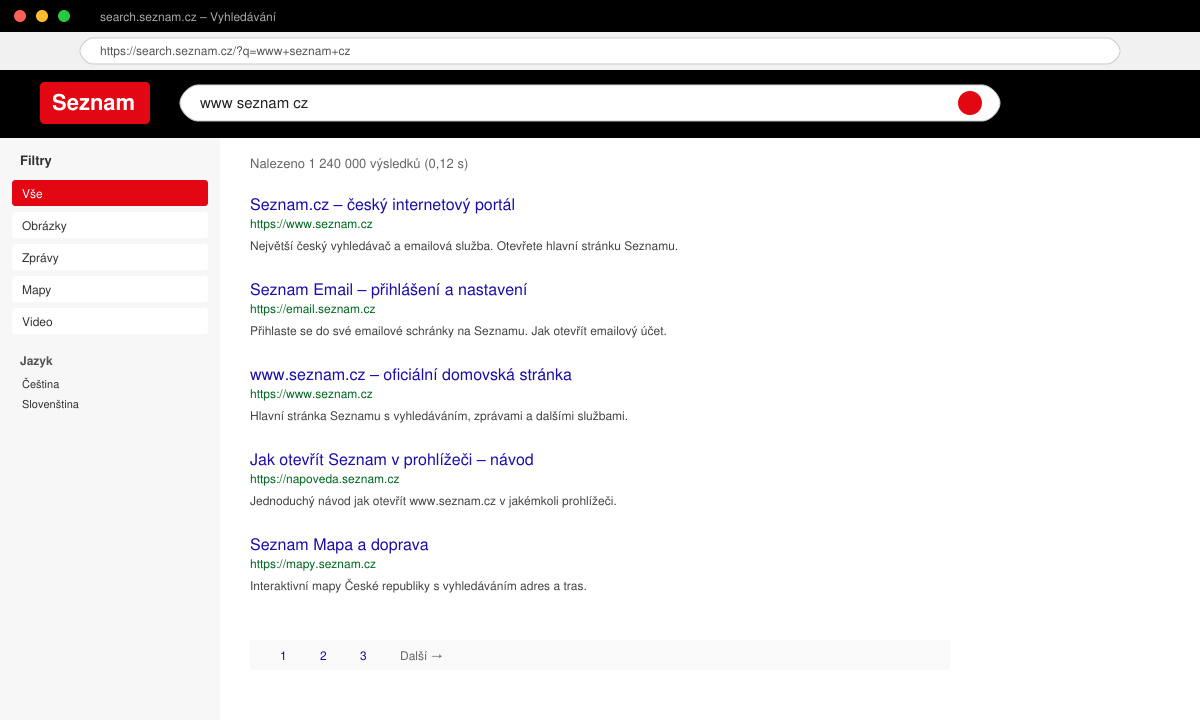The image size is (1200, 720).
Task: Select the Vše filter
Action: point(110,193)
